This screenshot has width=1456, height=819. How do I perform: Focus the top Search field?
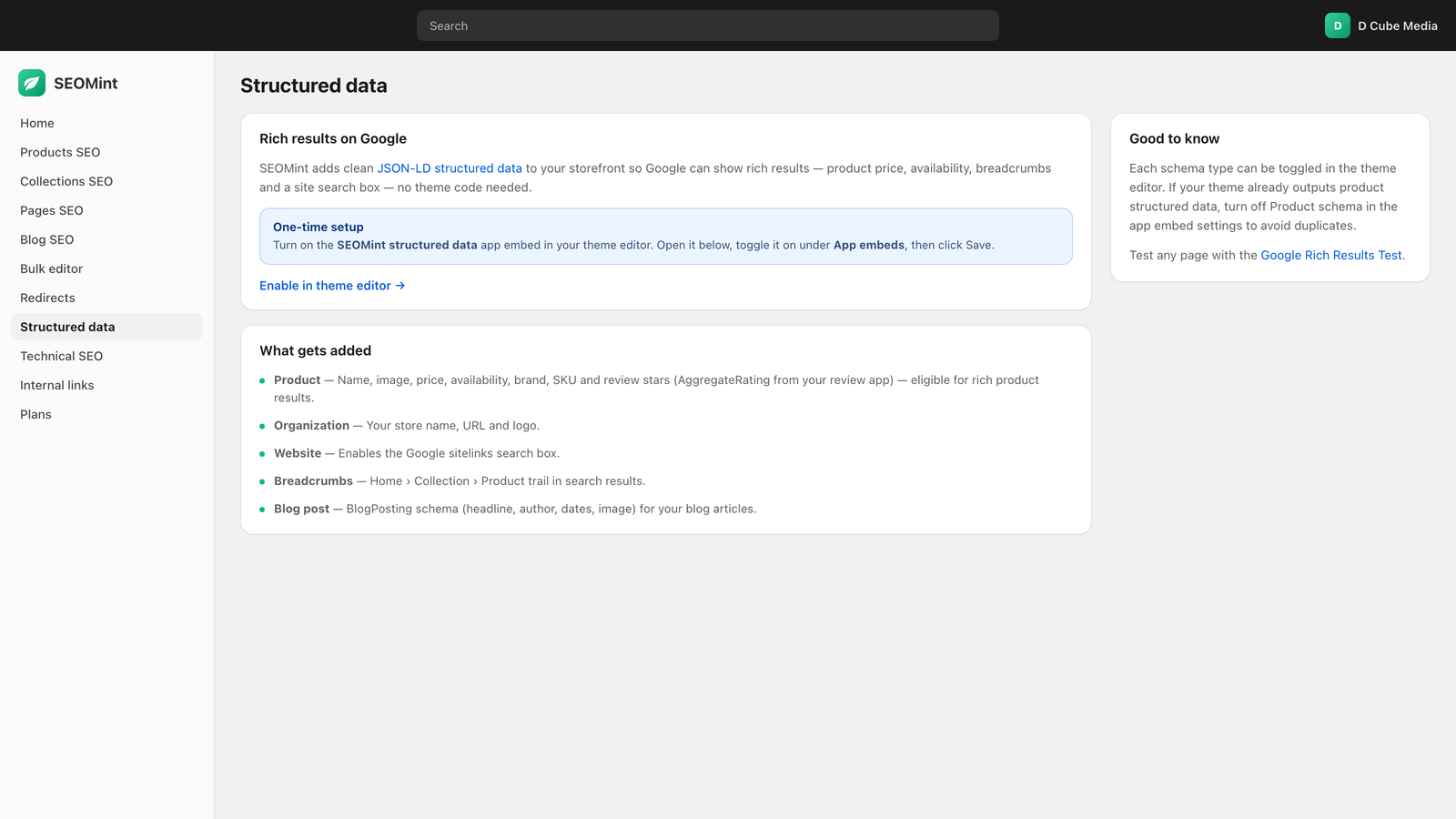(707, 25)
